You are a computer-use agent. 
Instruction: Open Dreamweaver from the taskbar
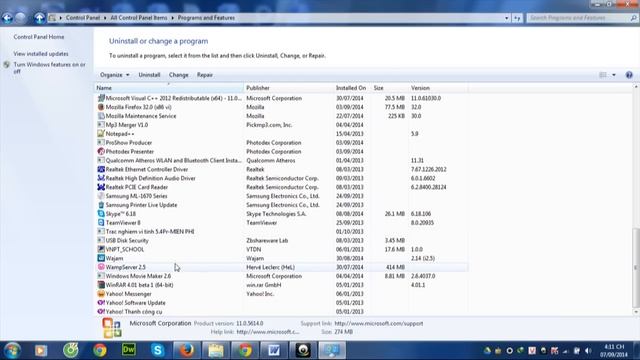tap(129, 350)
